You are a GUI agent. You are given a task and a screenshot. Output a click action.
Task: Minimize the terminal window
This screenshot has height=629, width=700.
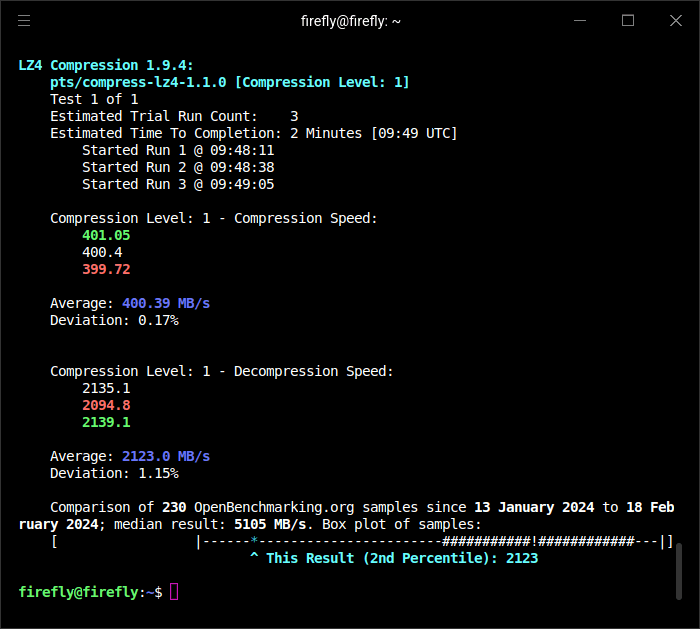coord(580,21)
